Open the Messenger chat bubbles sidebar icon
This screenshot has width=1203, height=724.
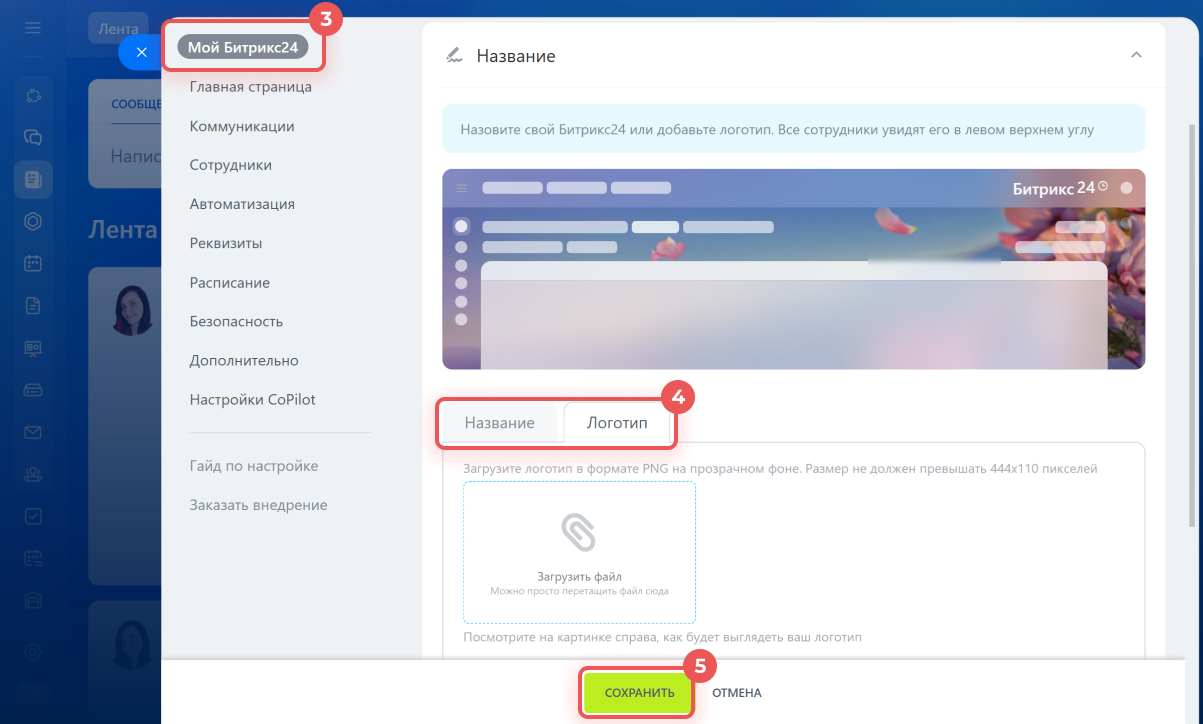click(33, 137)
